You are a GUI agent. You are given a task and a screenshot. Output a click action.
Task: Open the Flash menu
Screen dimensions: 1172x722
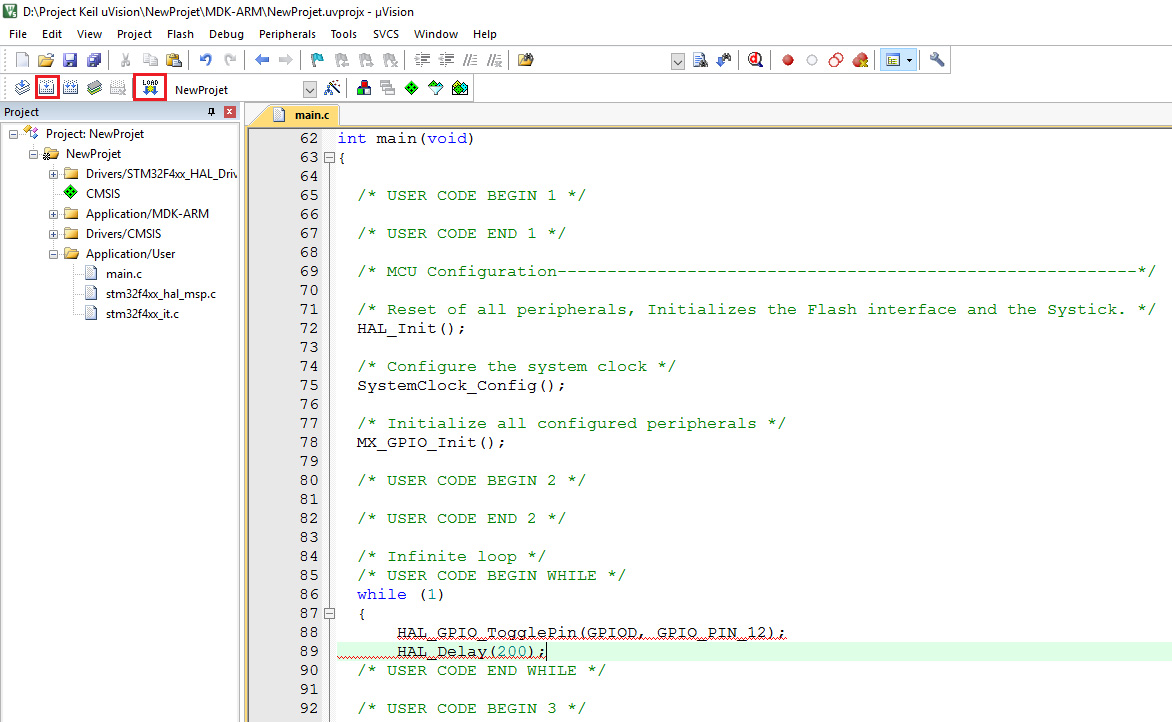180,34
